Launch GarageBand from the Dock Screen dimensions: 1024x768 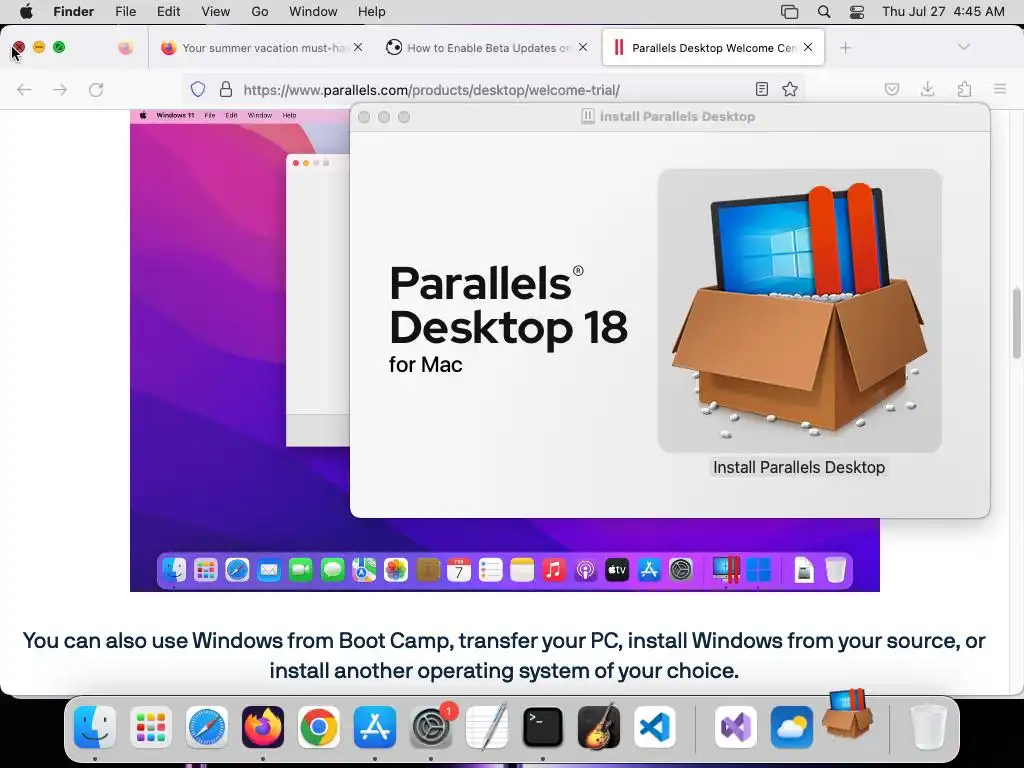point(599,727)
